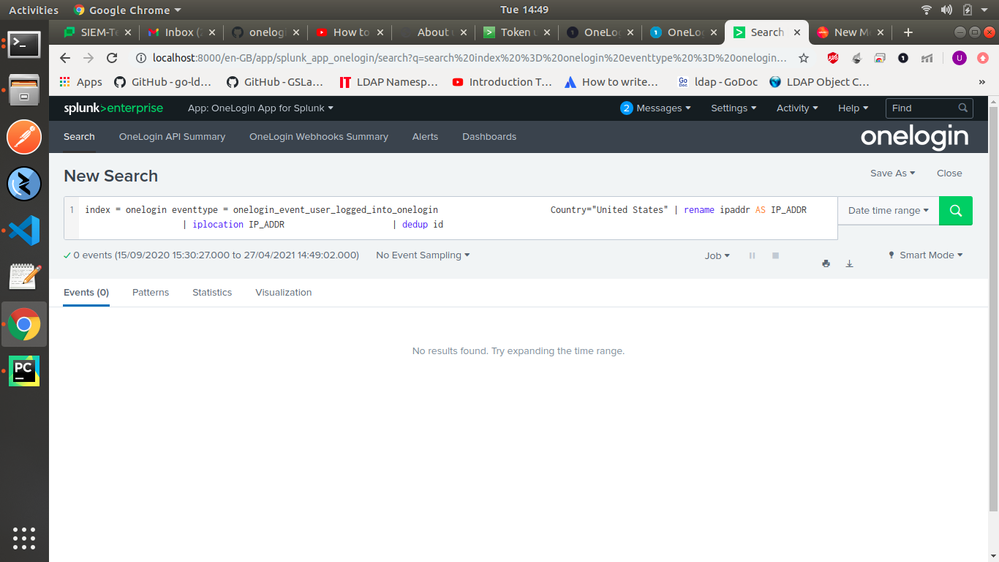The width and height of the screenshot is (999, 562).
Task: Click the print results icon
Action: pos(826,264)
